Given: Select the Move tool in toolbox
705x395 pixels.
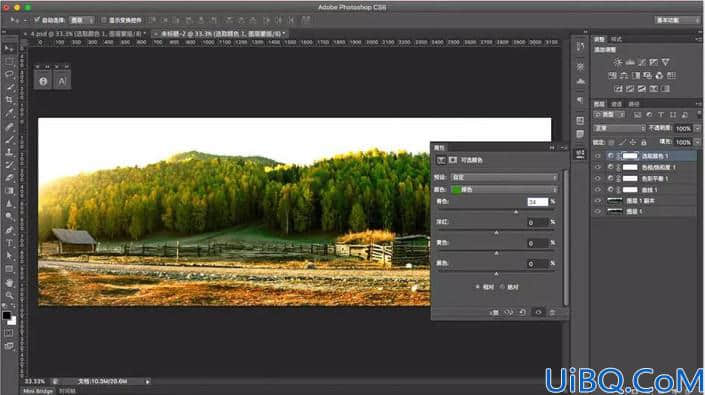Looking at the screenshot, I should (9, 49).
